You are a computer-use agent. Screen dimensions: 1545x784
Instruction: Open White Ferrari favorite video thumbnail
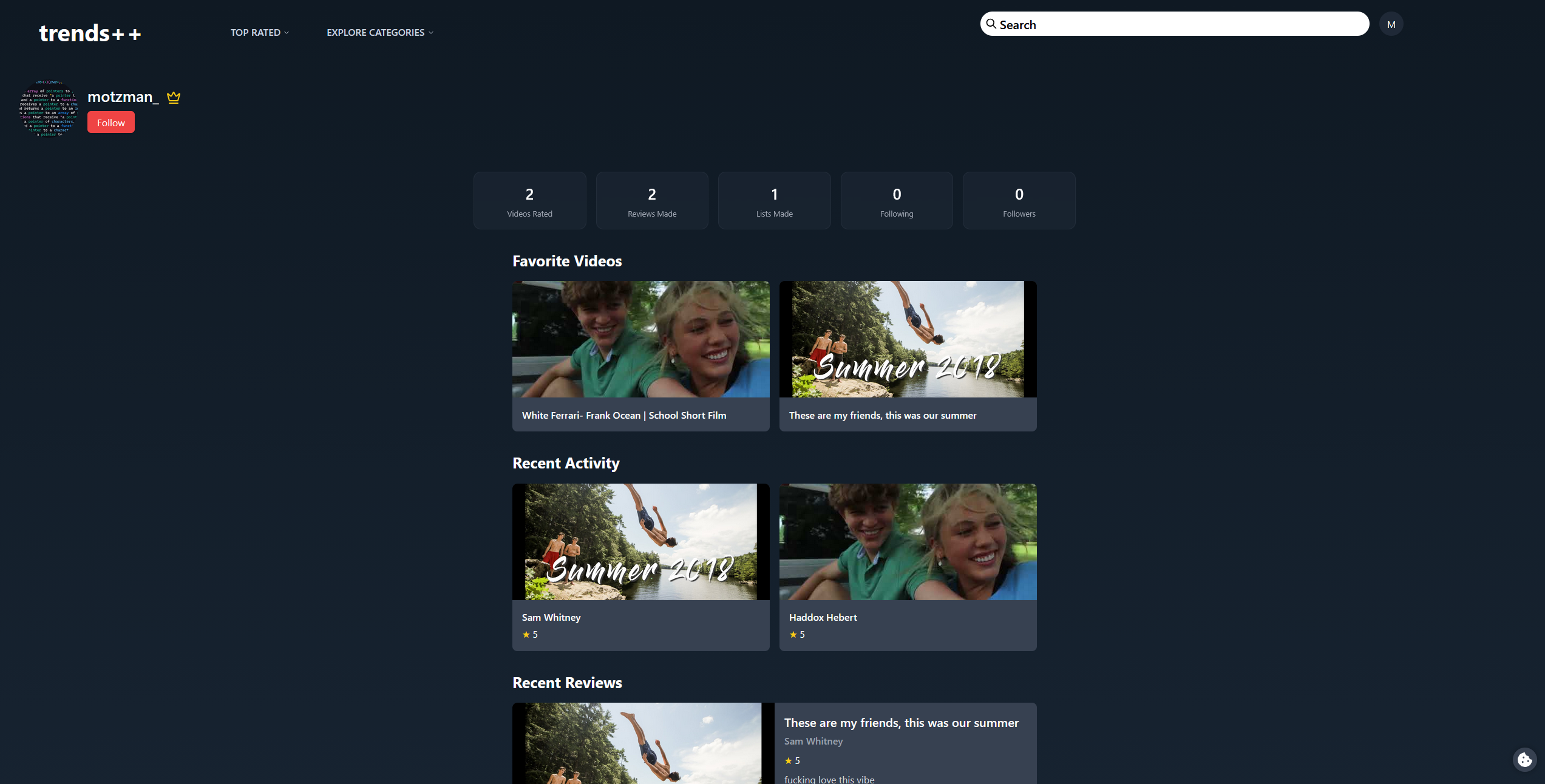(640, 339)
